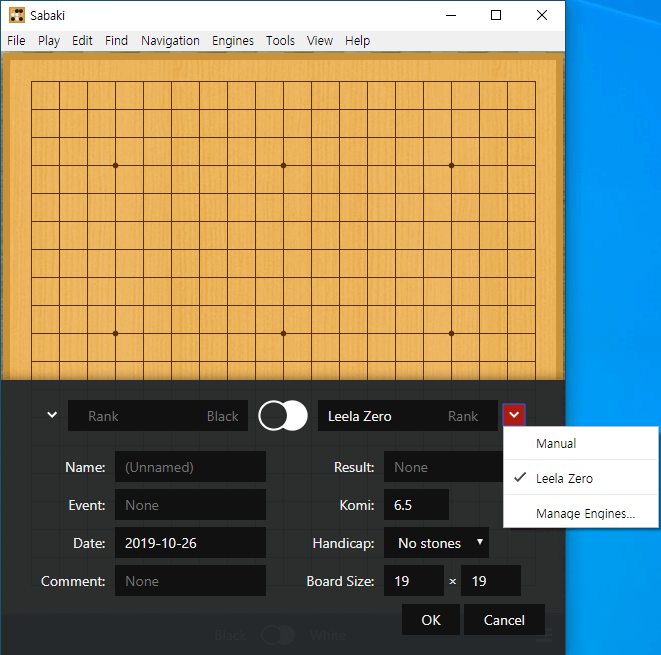Screen dimensions: 661x655
Task: Click the red white-player engine dropdown arrow
Action: pos(514,415)
